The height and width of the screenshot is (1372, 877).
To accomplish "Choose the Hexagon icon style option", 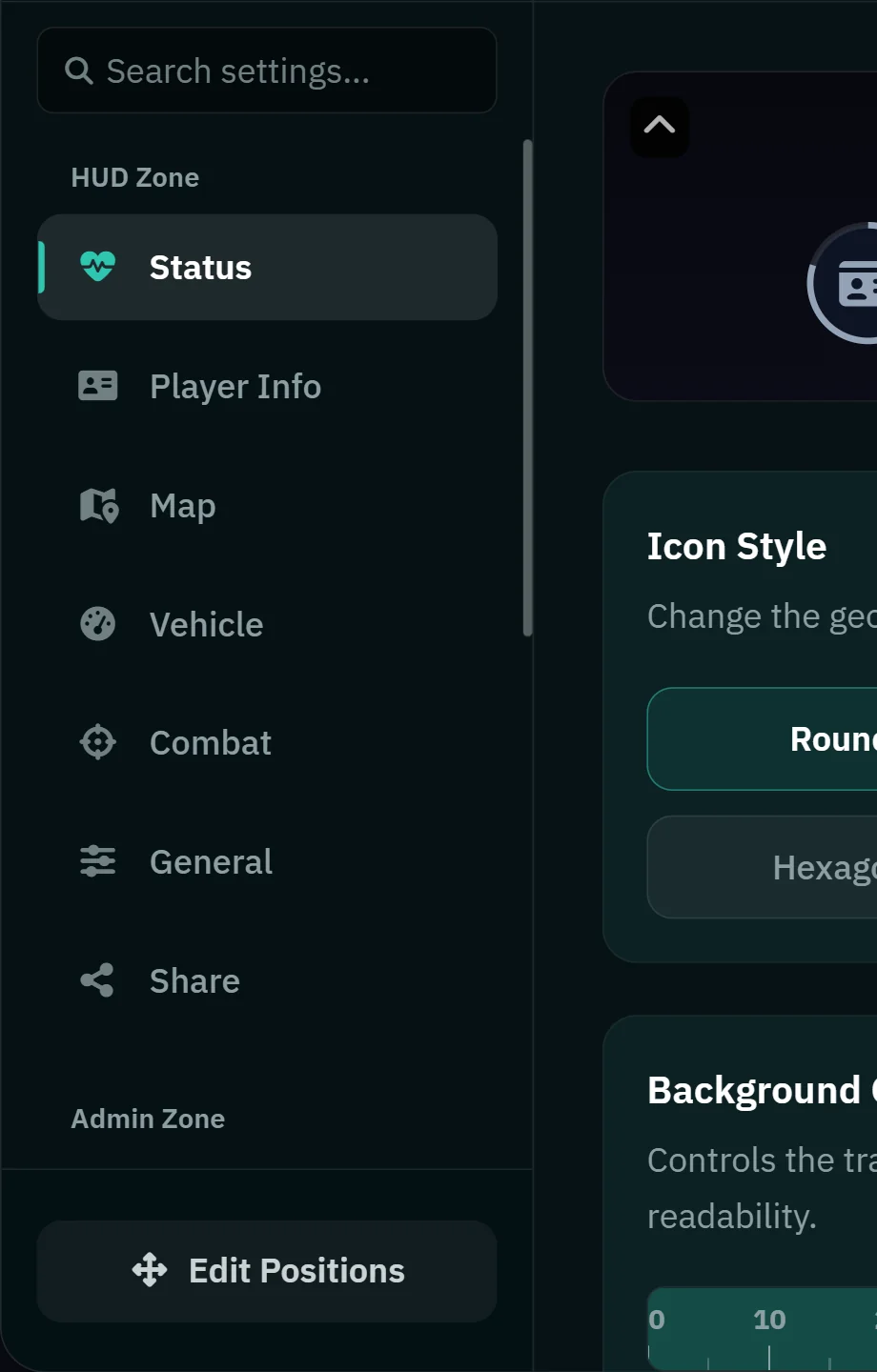I will coord(762,867).
